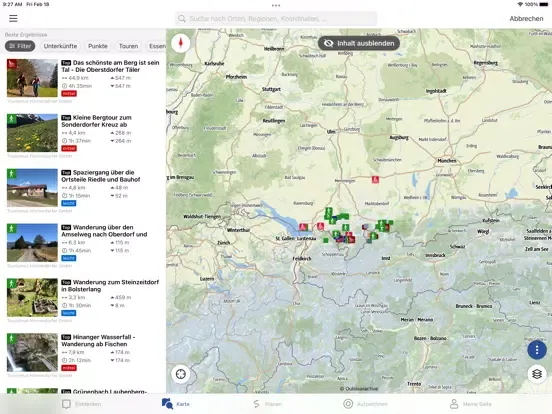This screenshot has width=552, height=414.
Task: Switch to the Planen tab
Action: (x=267, y=404)
